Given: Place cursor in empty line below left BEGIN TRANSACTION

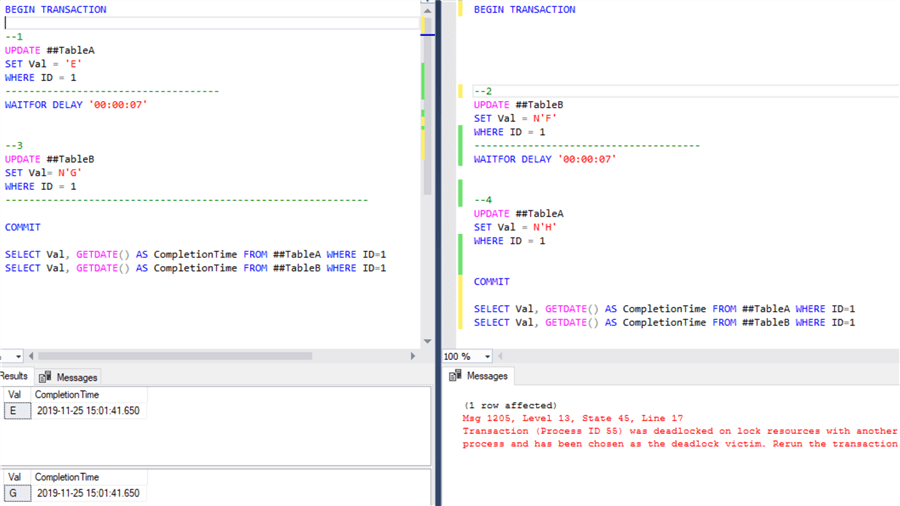Looking at the screenshot, I should (212, 23).
